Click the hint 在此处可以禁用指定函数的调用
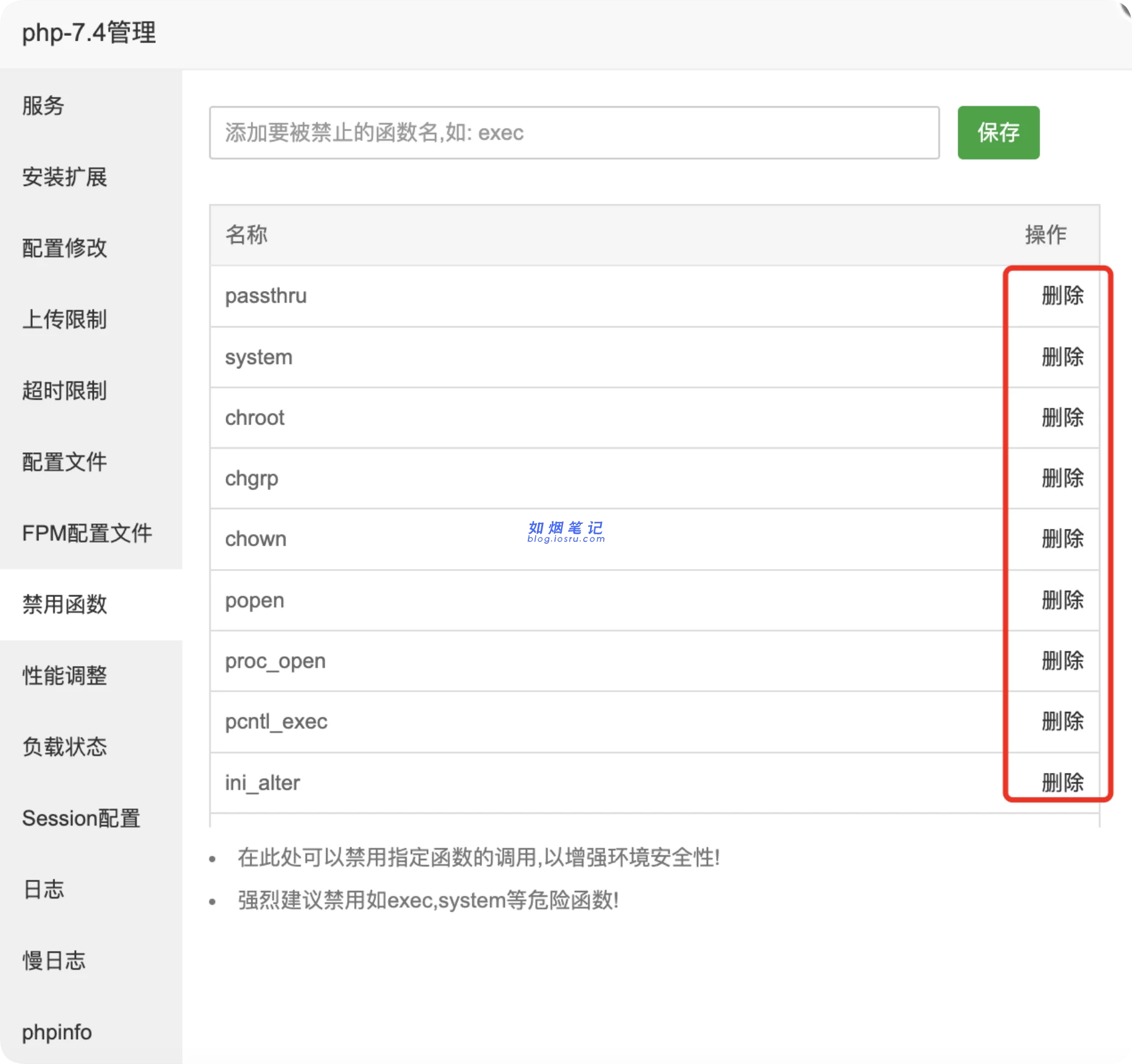Image resolution: width=1132 pixels, height=1064 pixels. (478, 858)
